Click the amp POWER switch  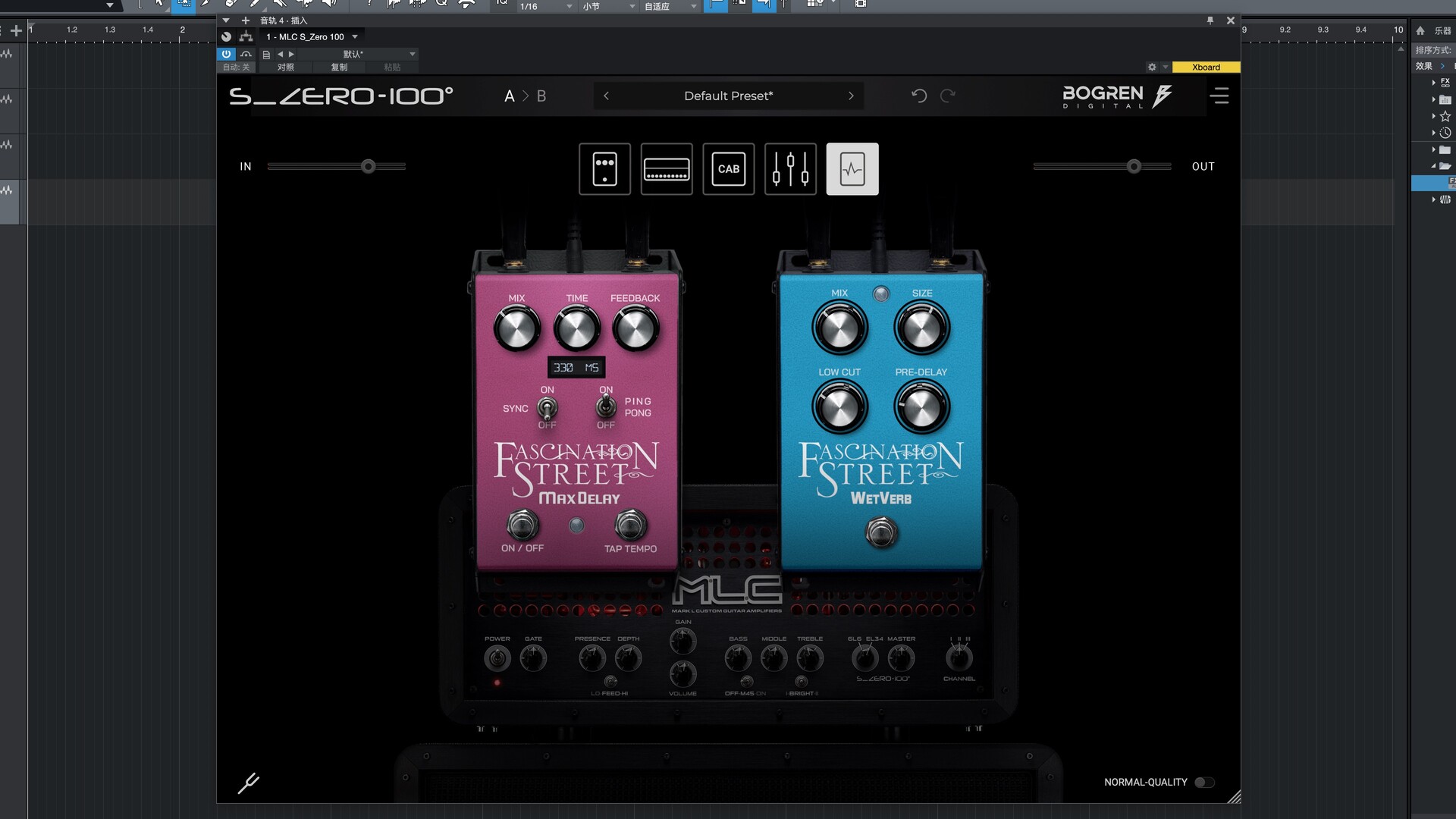pos(497,658)
